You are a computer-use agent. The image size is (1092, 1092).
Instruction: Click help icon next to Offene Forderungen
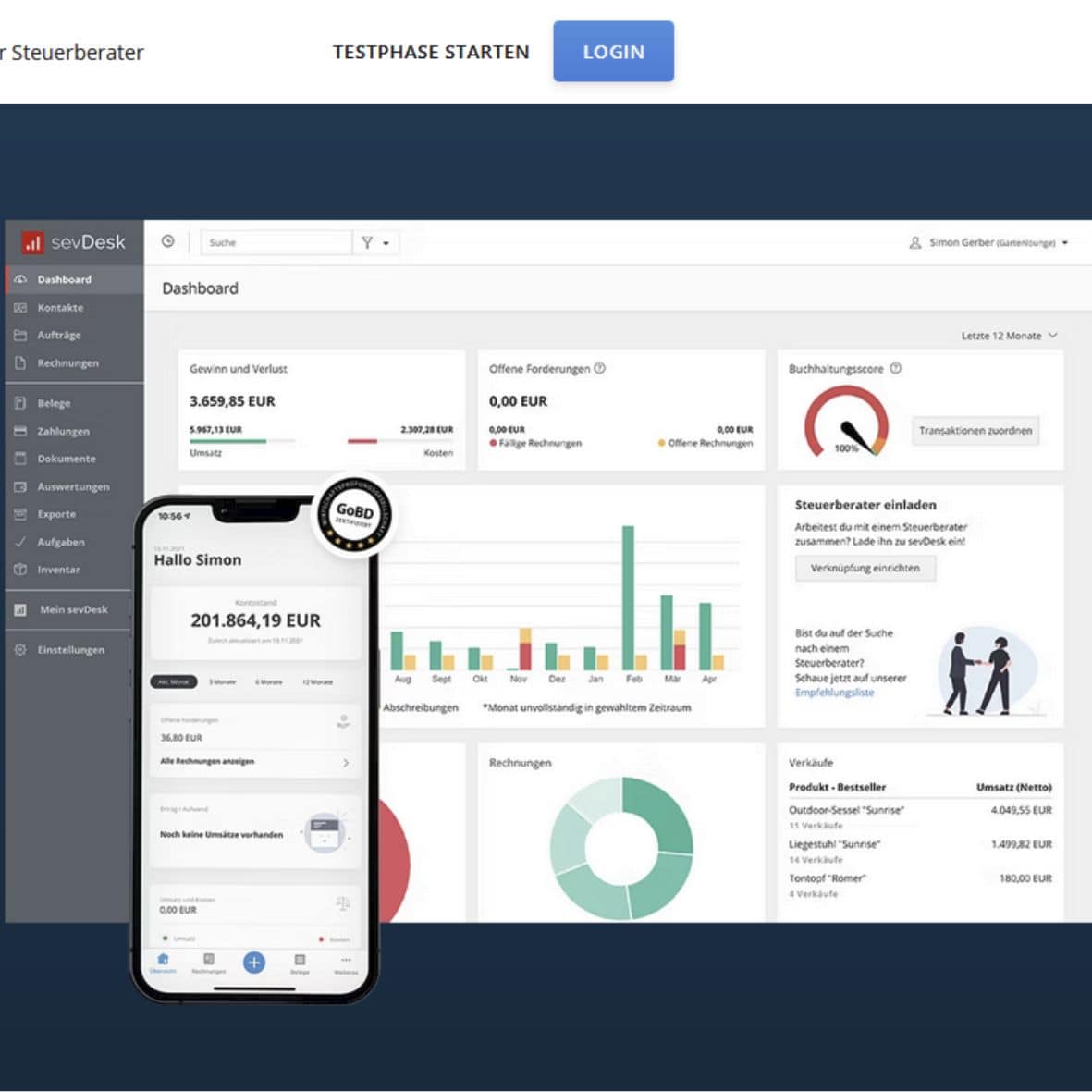click(x=599, y=368)
